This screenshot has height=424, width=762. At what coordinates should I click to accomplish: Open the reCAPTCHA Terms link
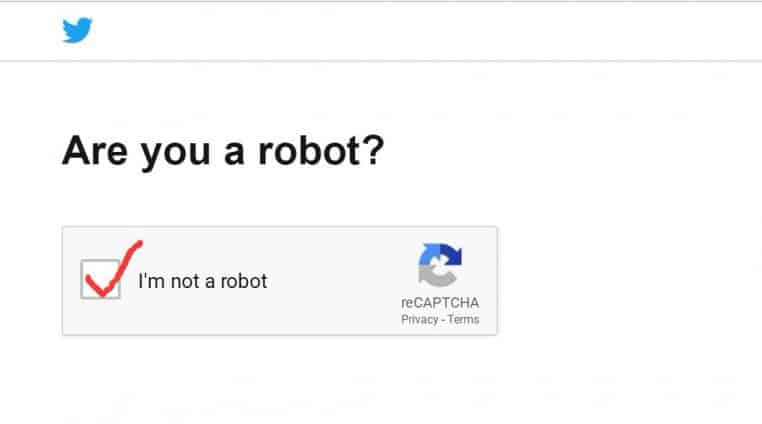click(464, 320)
